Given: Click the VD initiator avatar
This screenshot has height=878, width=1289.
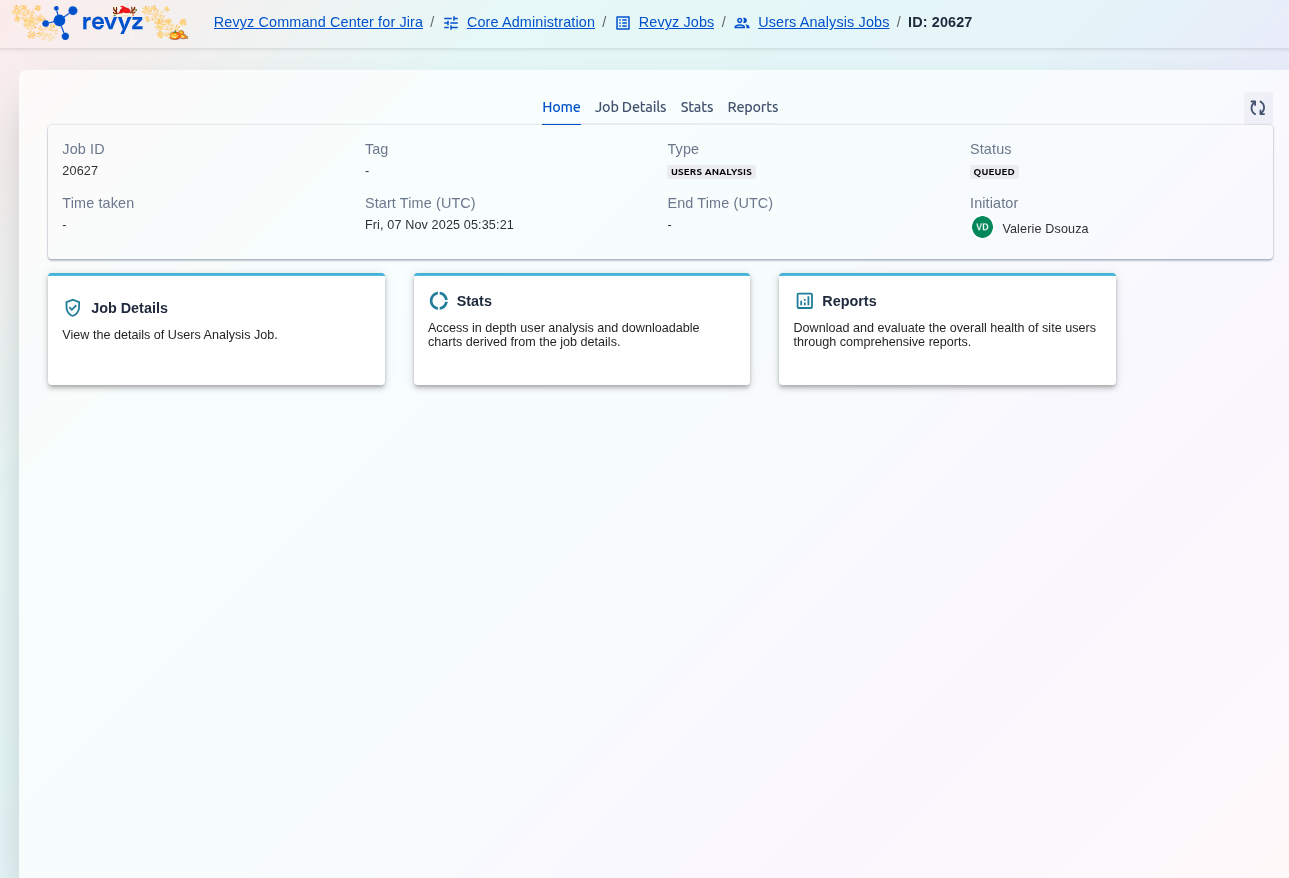Looking at the screenshot, I should pyautogui.click(x=982, y=228).
